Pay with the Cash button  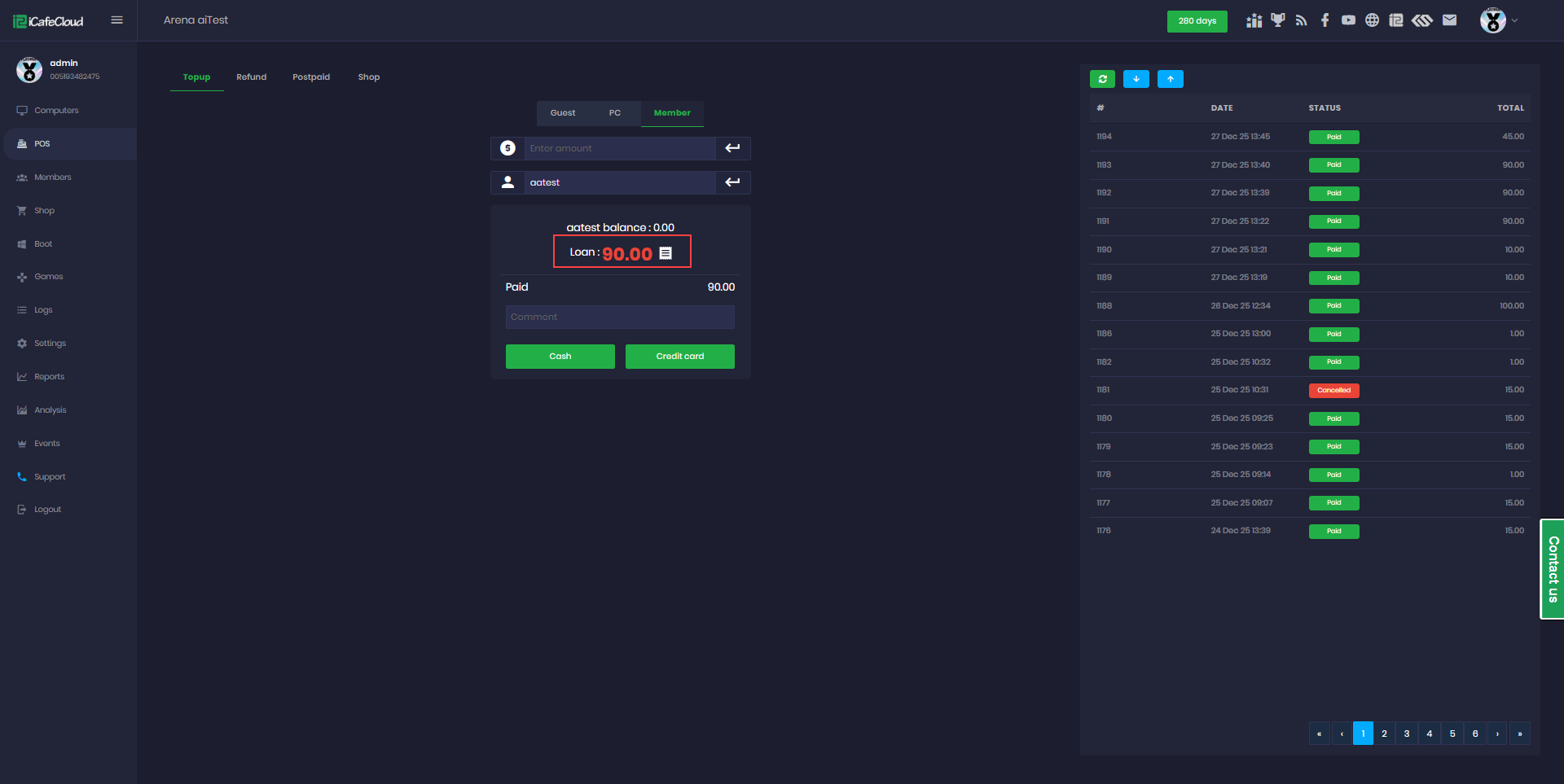(560, 357)
